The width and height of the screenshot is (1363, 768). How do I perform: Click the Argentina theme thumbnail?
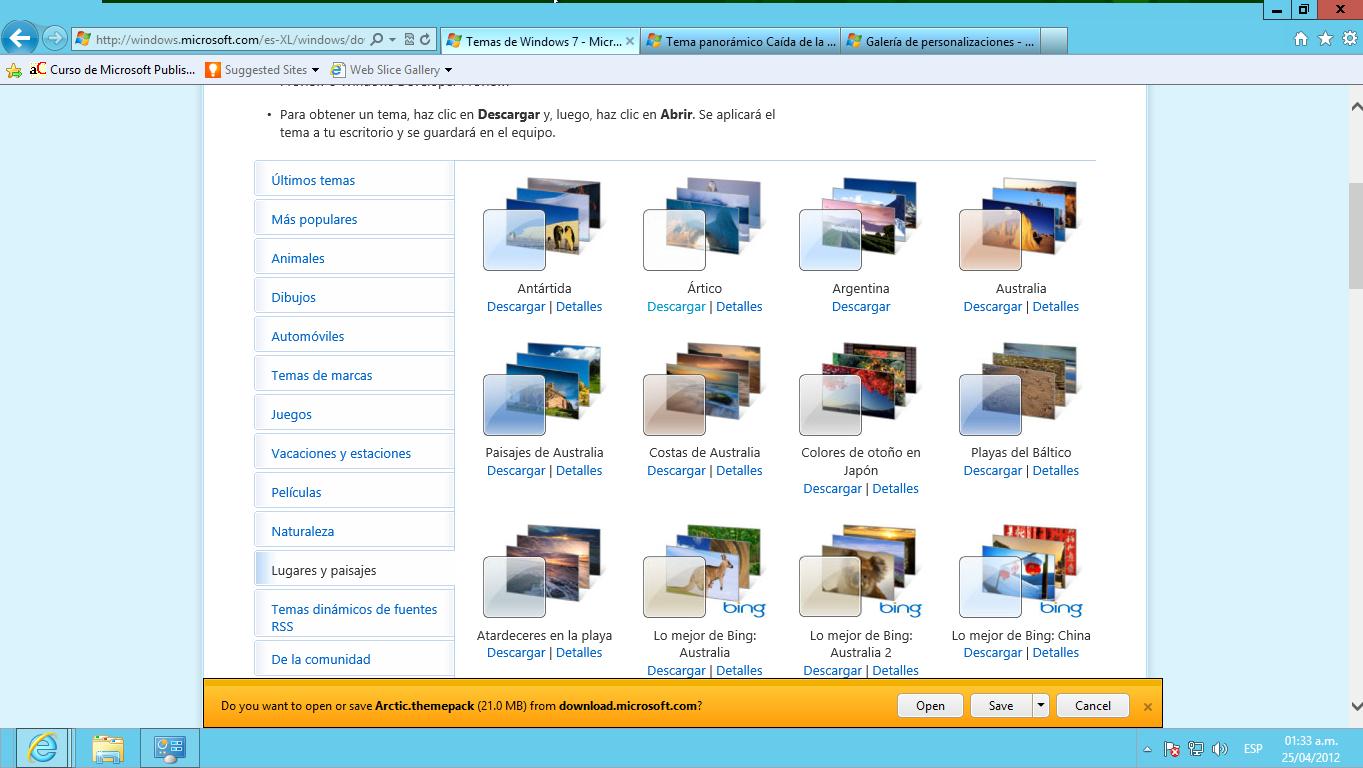(858, 225)
